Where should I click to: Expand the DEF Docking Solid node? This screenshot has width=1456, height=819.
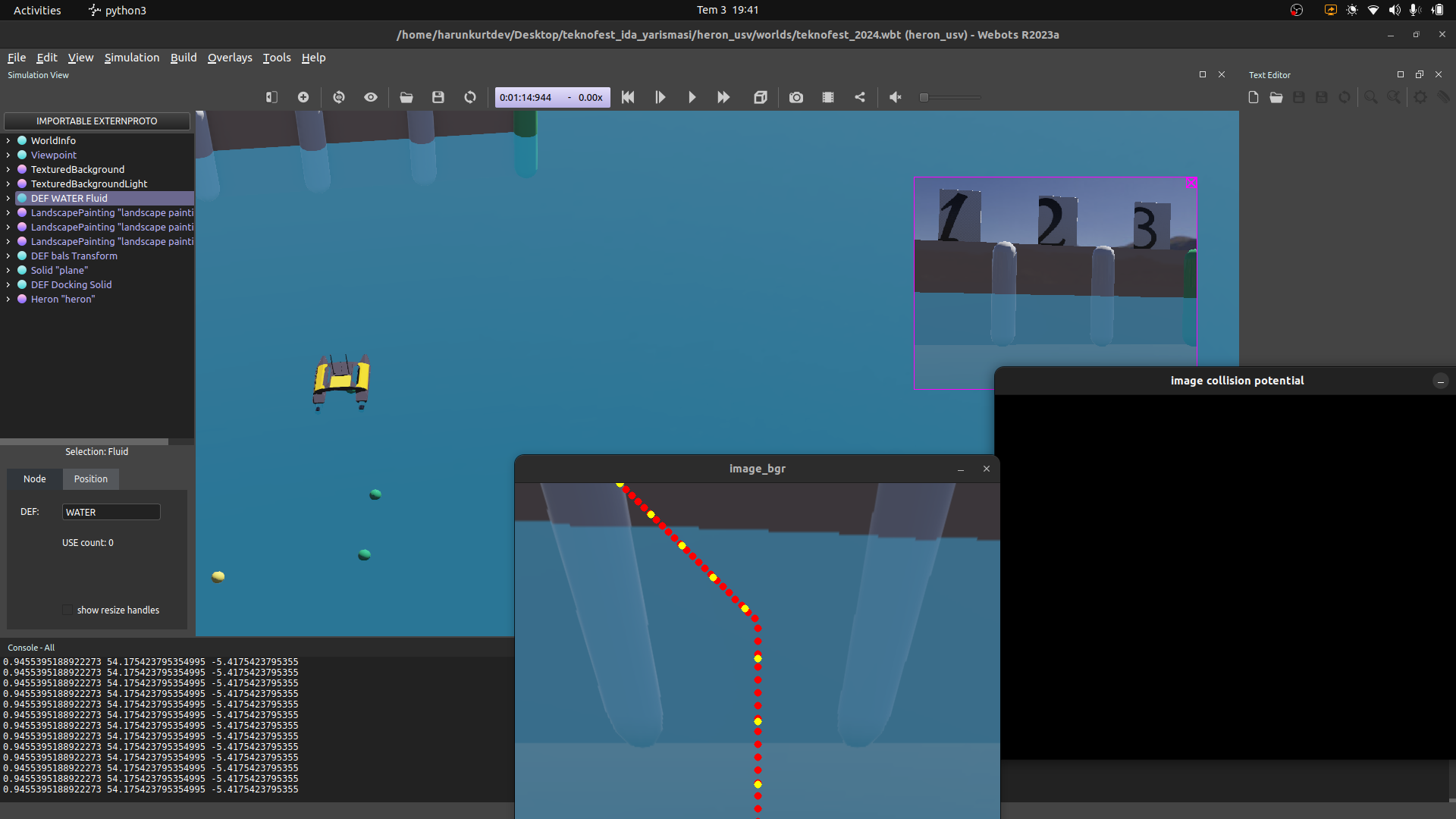coord(8,285)
